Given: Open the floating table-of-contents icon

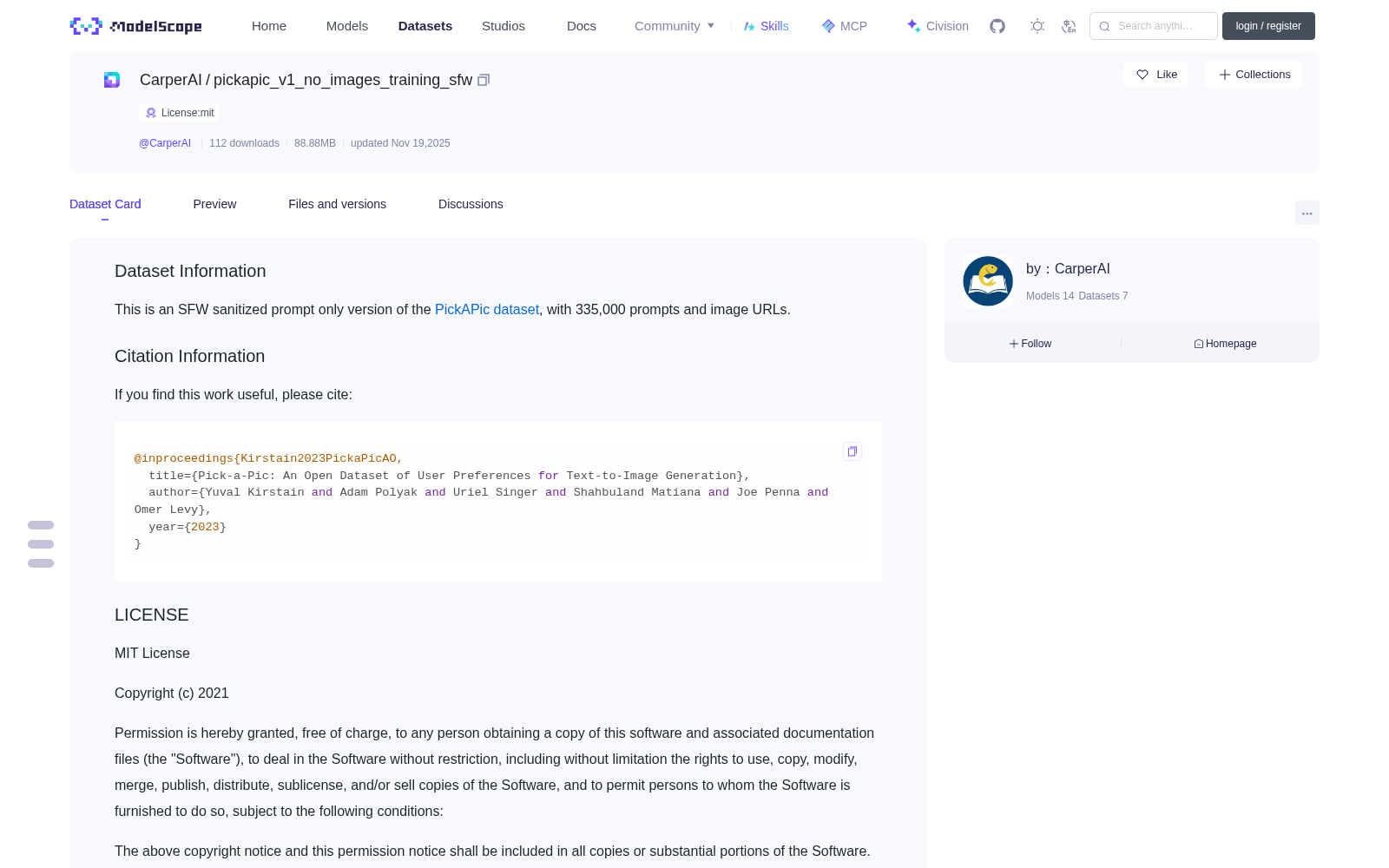Looking at the screenshot, I should point(41,544).
